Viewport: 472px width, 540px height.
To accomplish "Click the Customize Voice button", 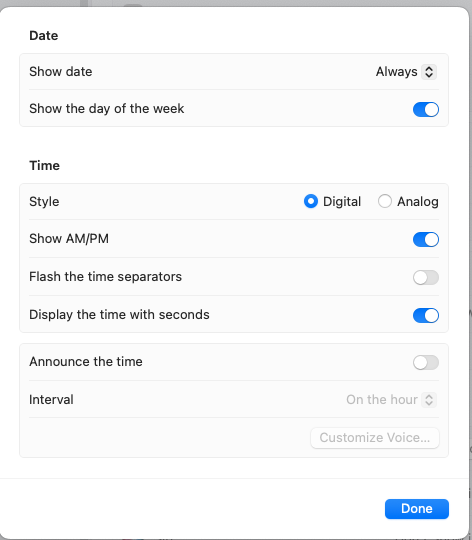I will point(375,438).
